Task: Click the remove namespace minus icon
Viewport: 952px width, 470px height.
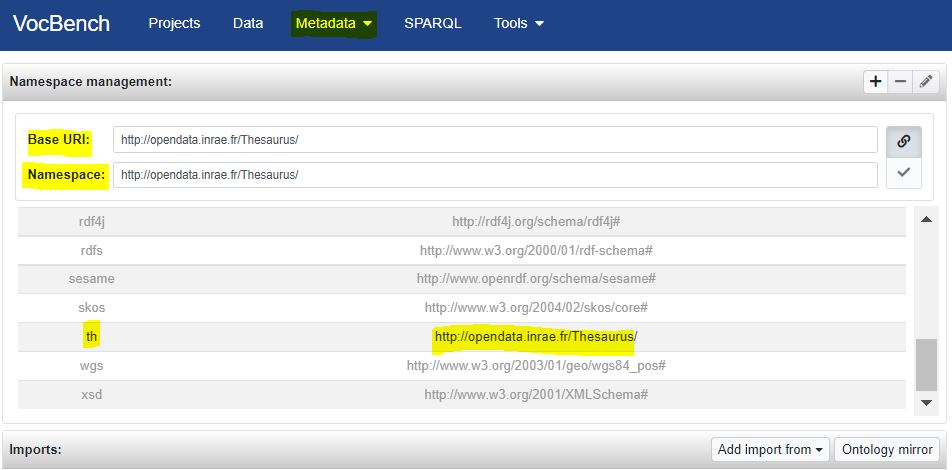Action: point(901,82)
